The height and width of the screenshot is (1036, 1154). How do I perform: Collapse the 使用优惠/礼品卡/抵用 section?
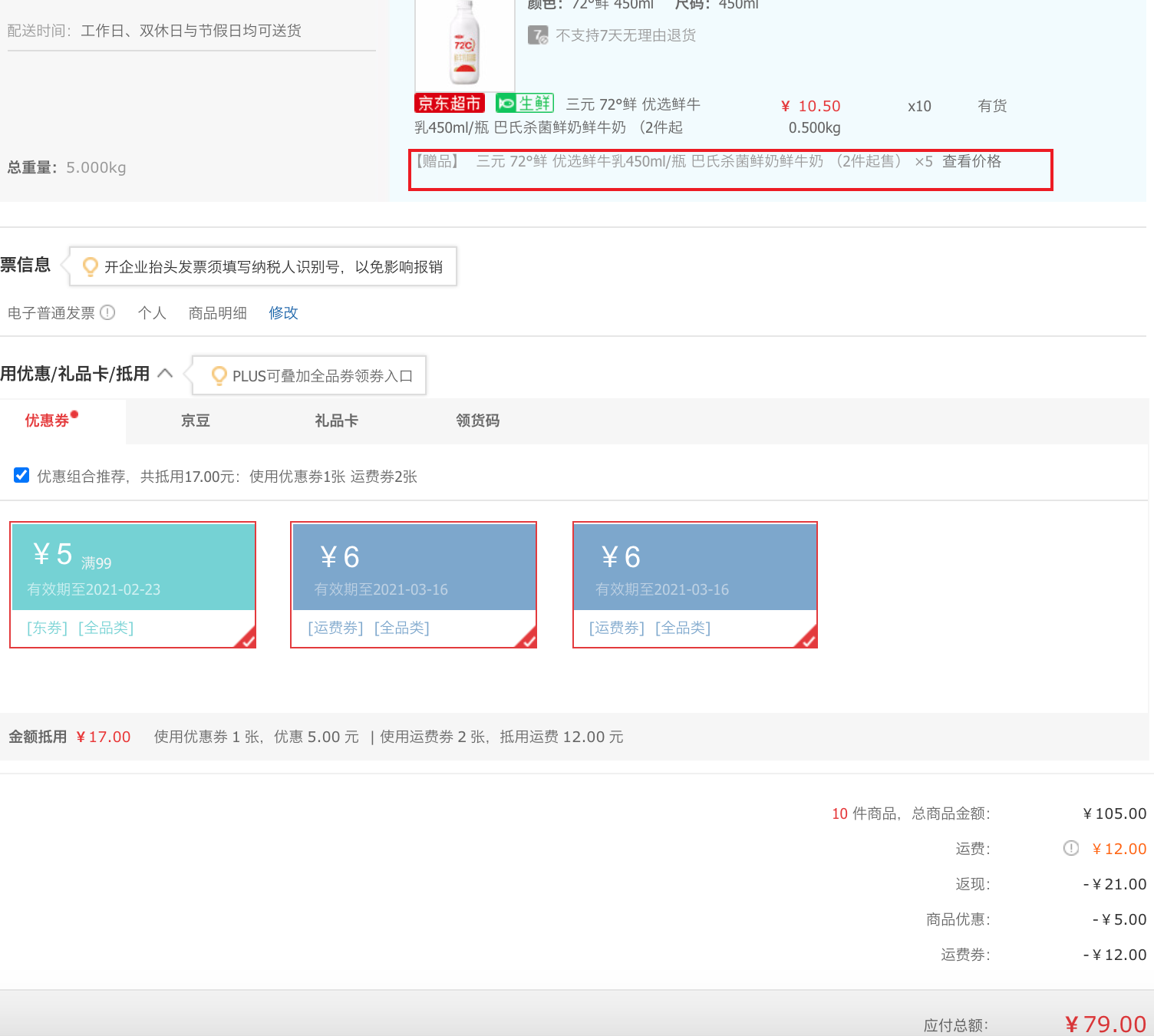point(165,373)
